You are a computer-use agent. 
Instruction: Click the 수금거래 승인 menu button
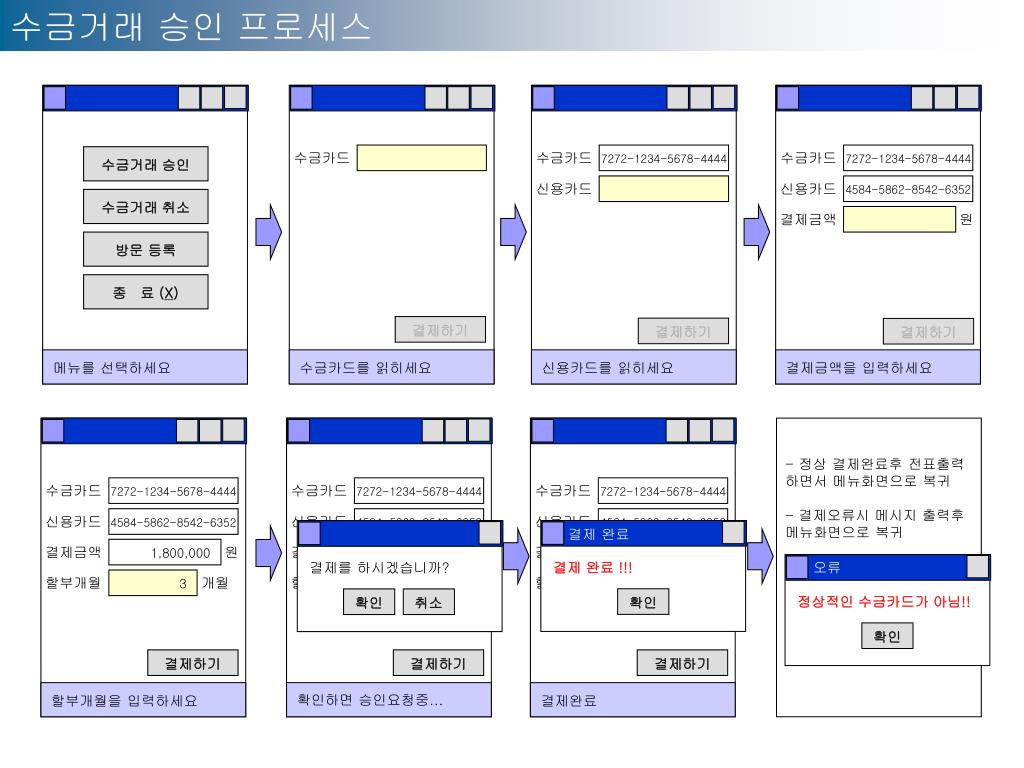pos(146,164)
